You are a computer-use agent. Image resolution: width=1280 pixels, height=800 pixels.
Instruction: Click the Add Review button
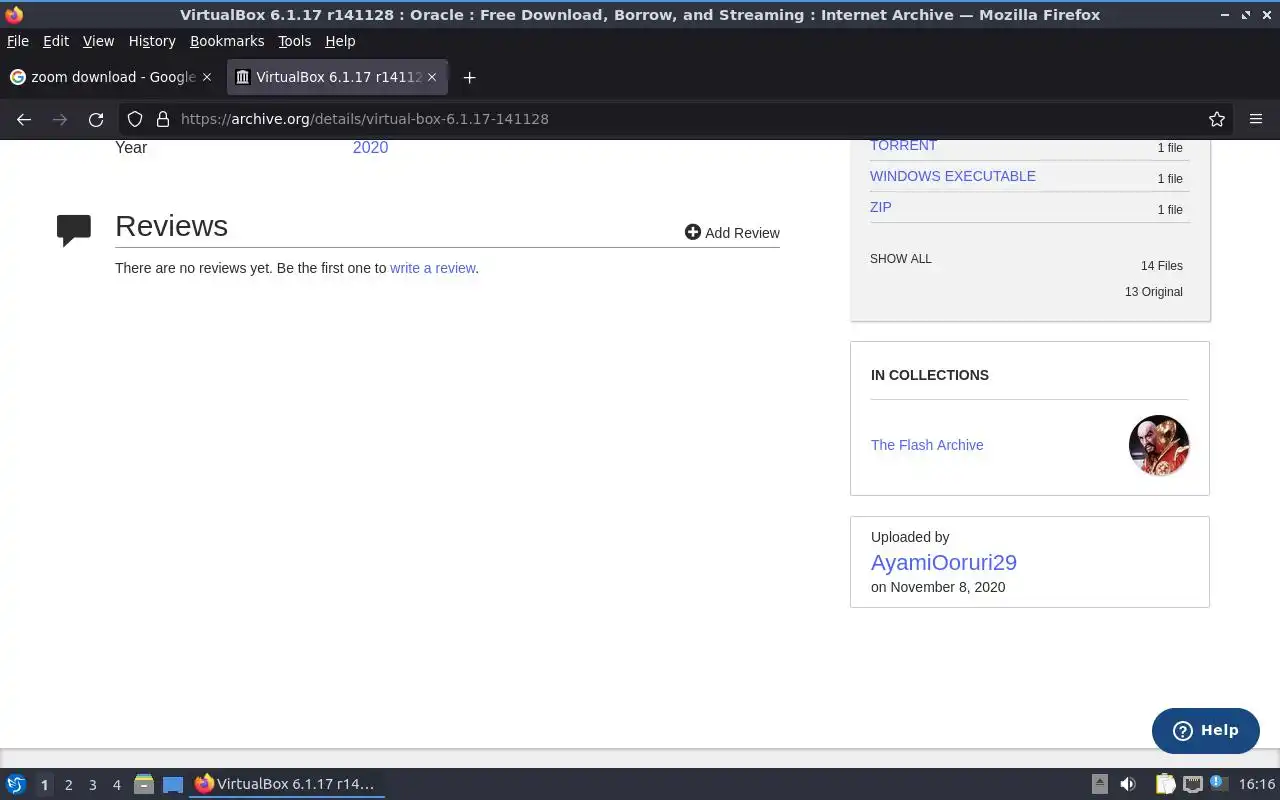click(732, 232)
